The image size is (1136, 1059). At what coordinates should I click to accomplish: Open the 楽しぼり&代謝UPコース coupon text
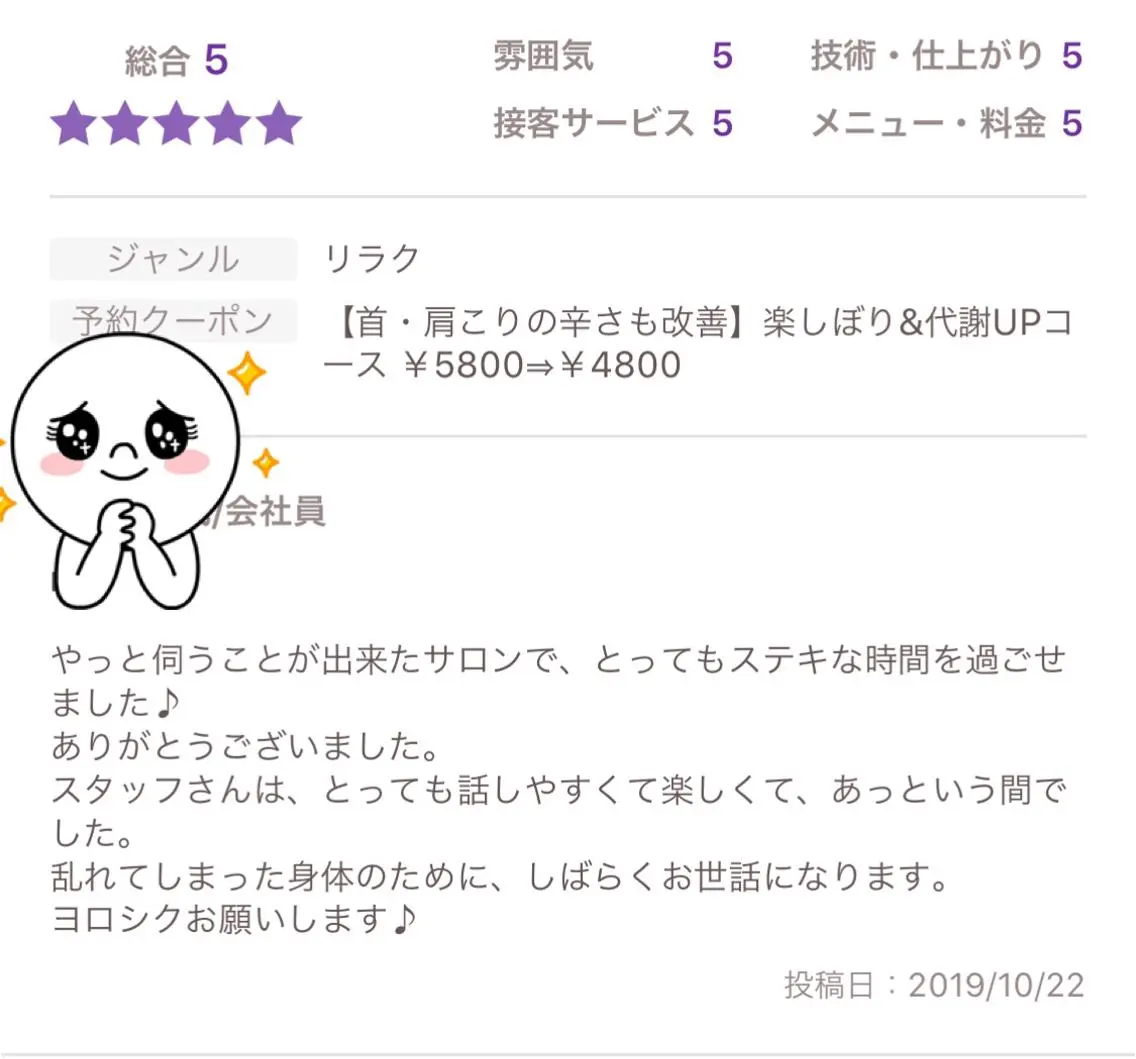coord(698,343)
